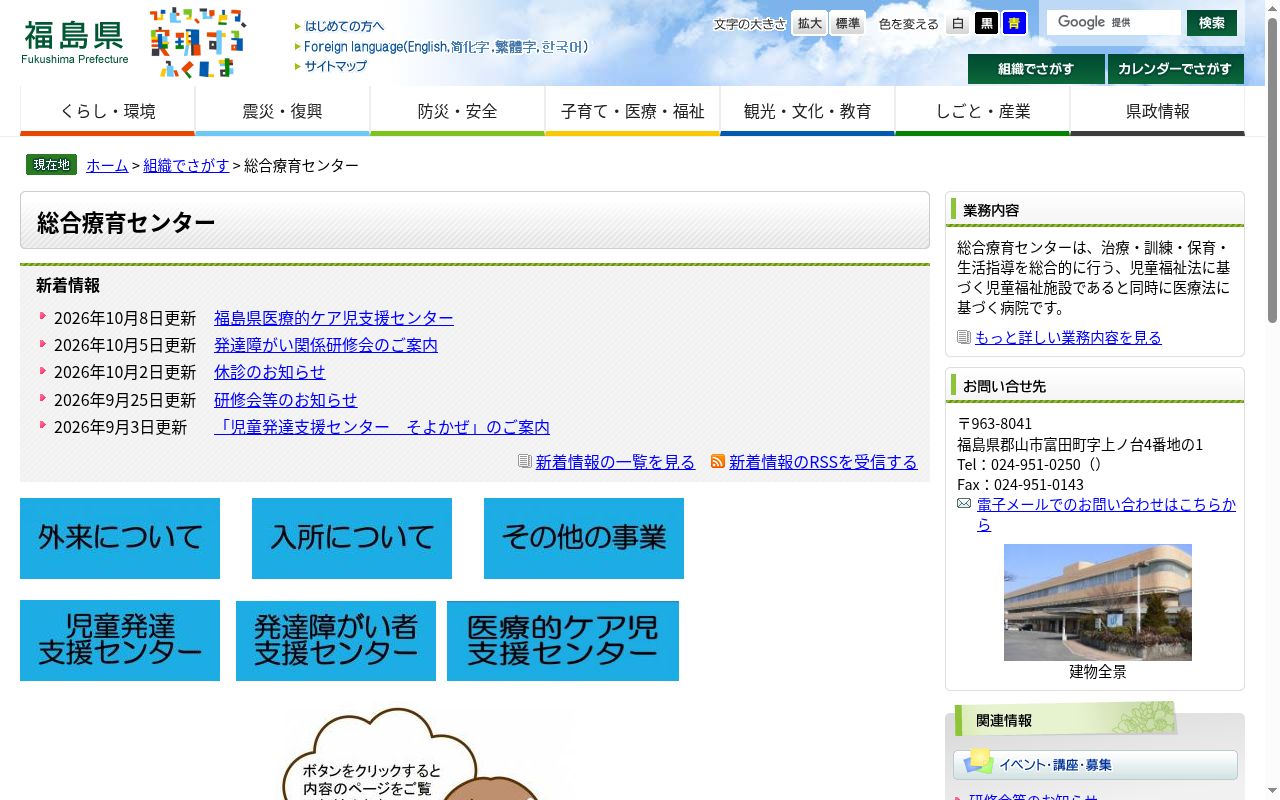
Task: Click the 児童発達支援センター blue button
Action: point(120,640)
